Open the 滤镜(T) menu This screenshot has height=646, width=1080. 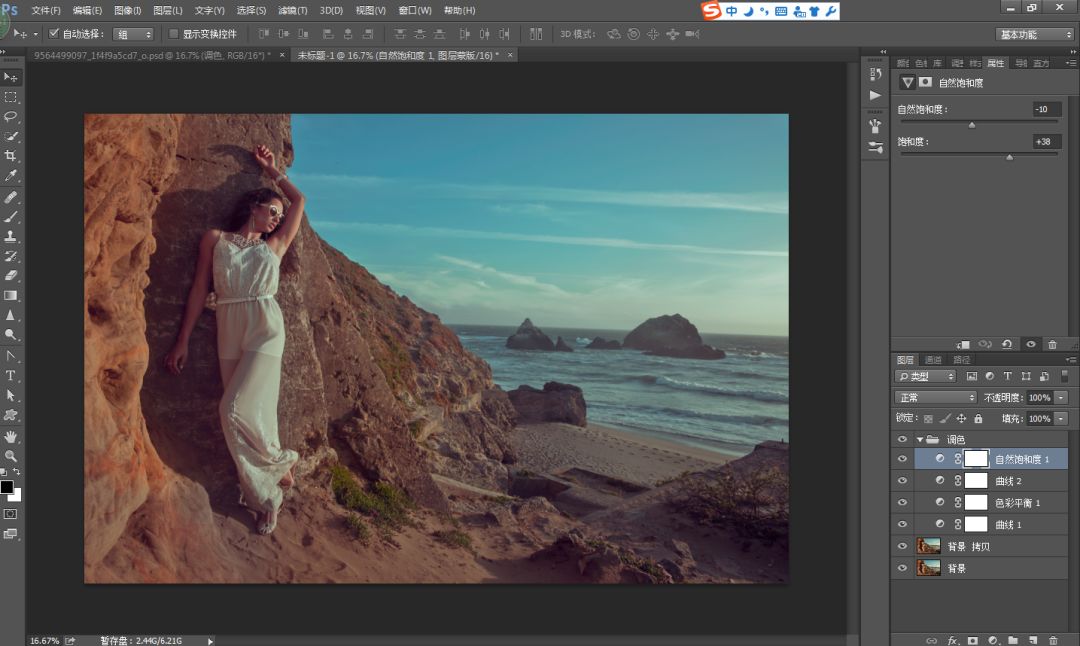click(293, 10)
